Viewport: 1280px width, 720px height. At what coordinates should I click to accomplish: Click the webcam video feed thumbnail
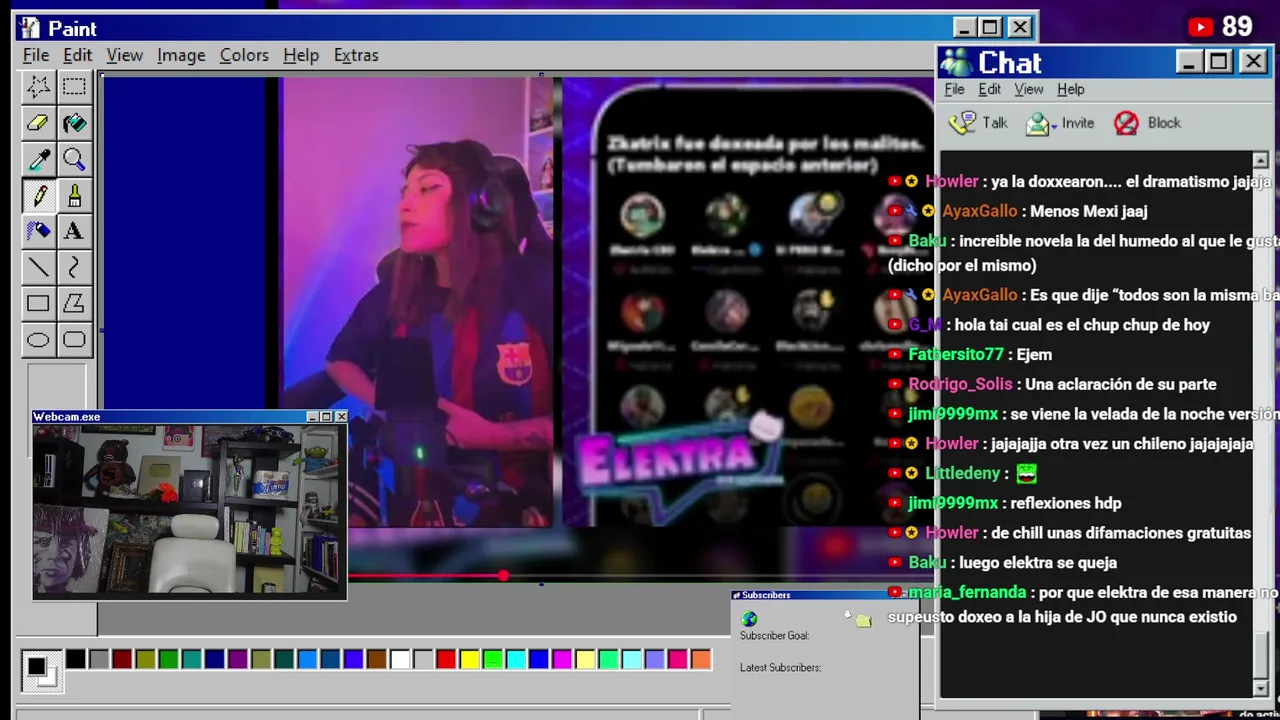click(189, 511)
